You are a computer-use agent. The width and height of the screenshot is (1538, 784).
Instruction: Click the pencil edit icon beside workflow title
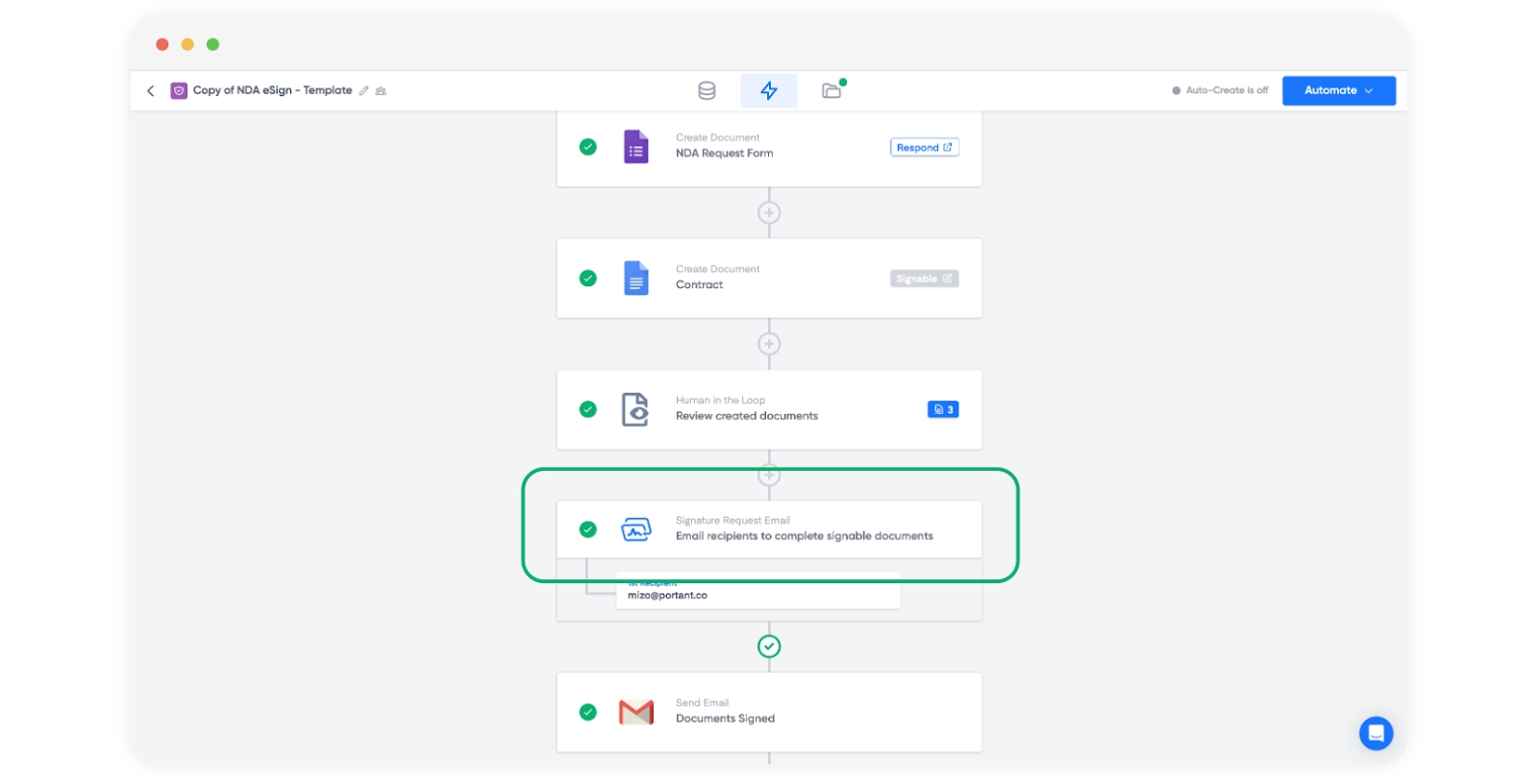click(363, 90)
